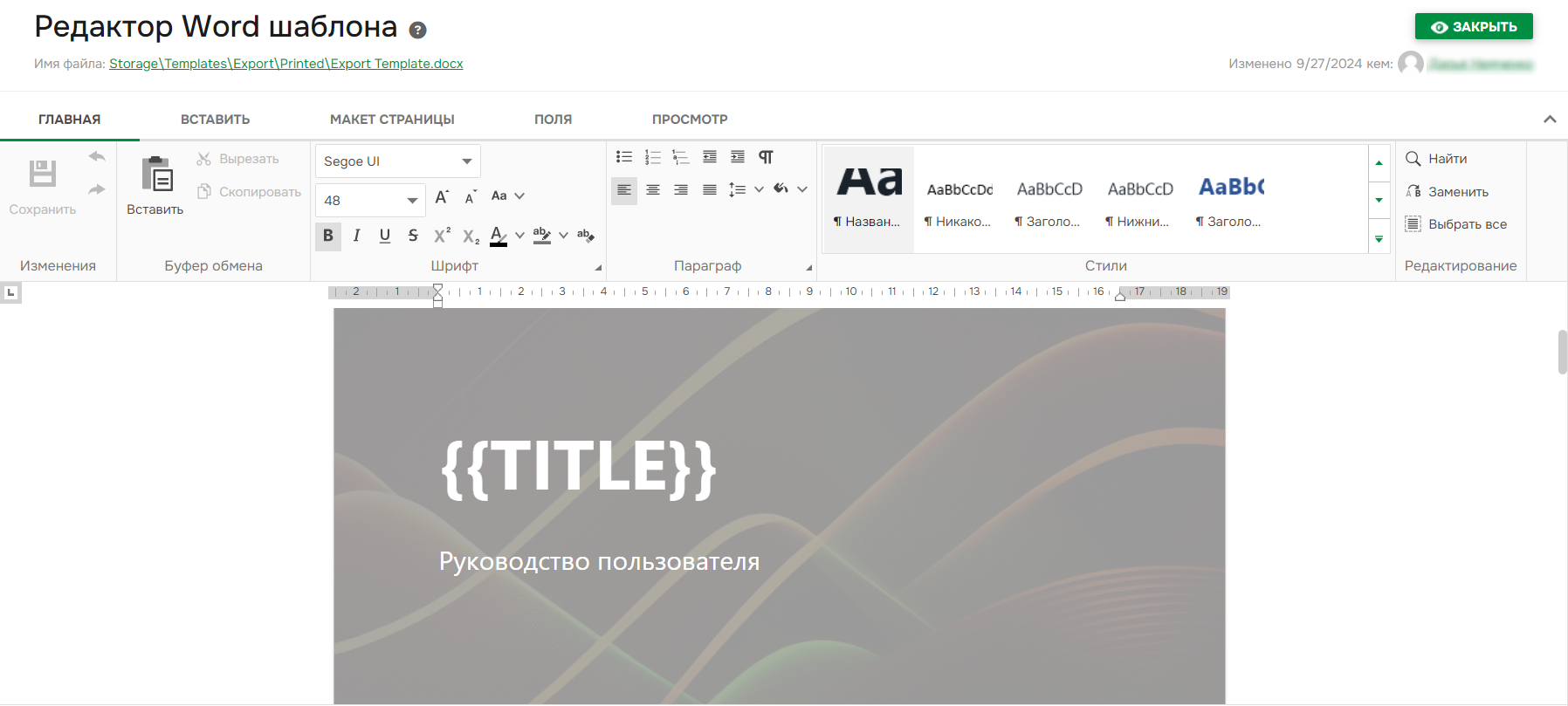
Task: Decrease font size with A-down icon
Action: (471, 197)
